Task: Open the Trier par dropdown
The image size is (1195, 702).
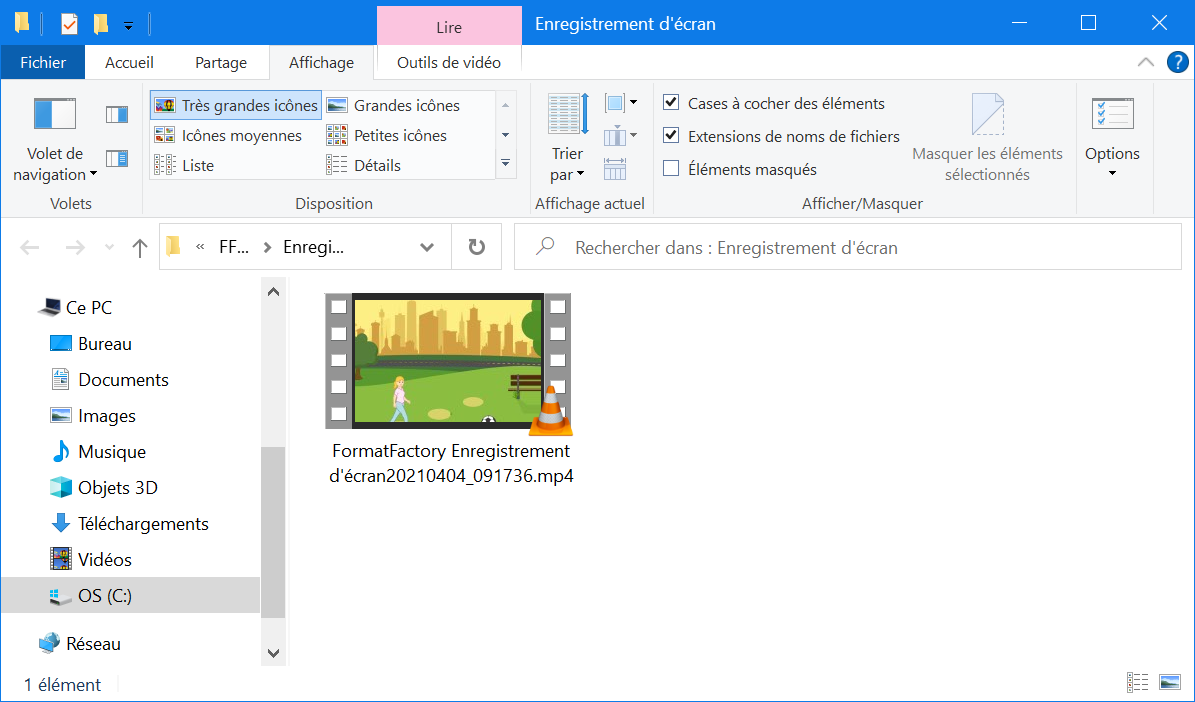Action: click(x=568, y=139)
